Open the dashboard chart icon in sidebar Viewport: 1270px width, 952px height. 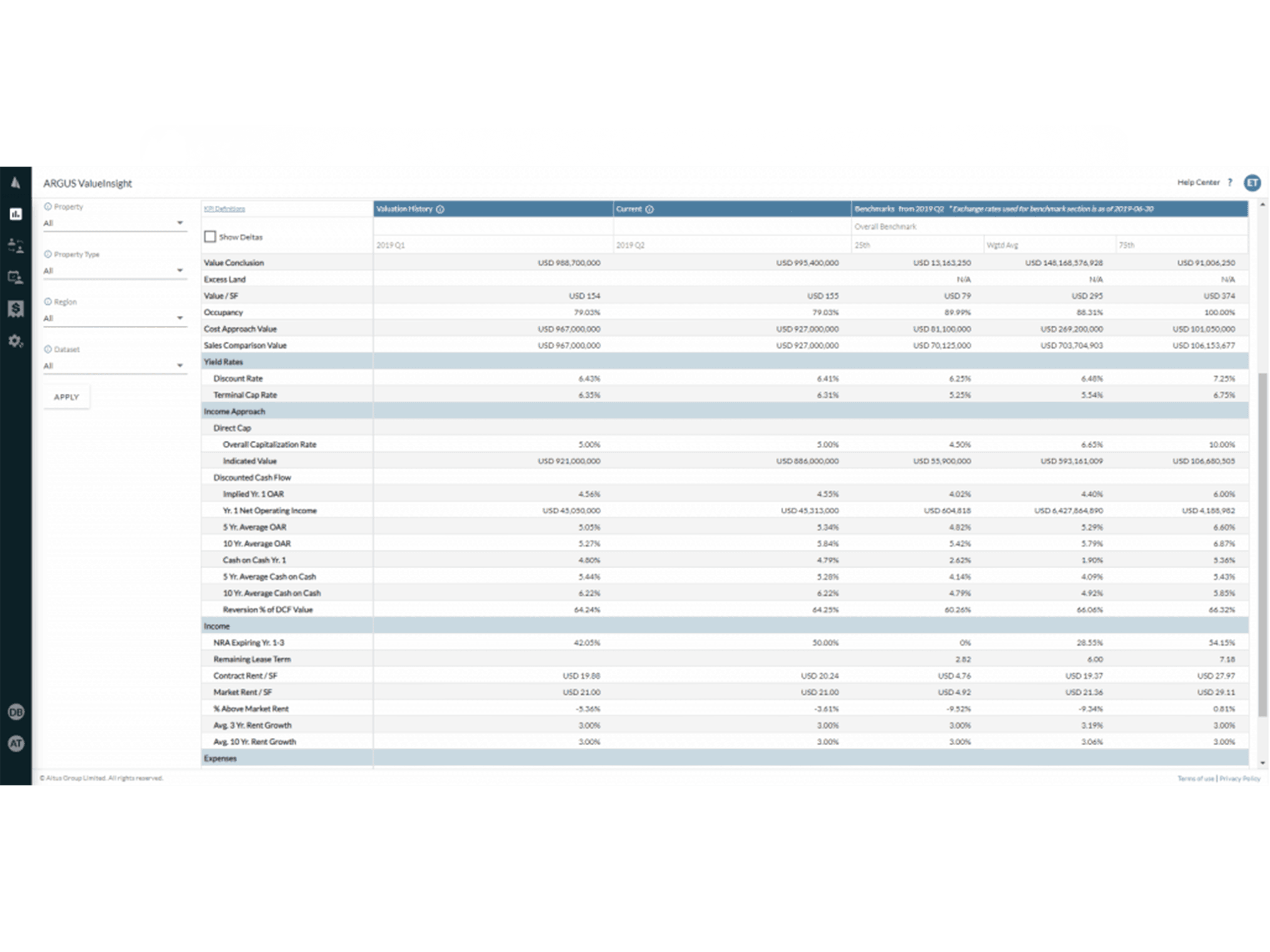(x=15, y=214)
